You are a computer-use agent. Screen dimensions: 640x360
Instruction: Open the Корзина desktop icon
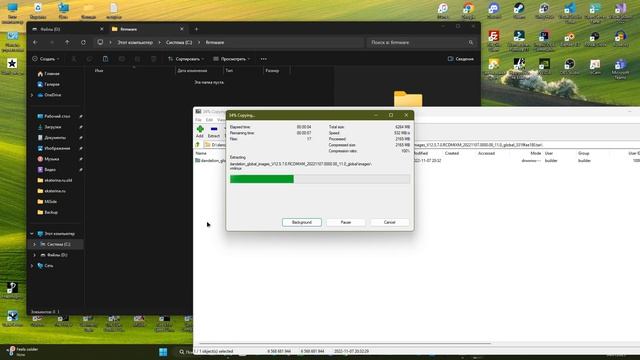(38, 11)
